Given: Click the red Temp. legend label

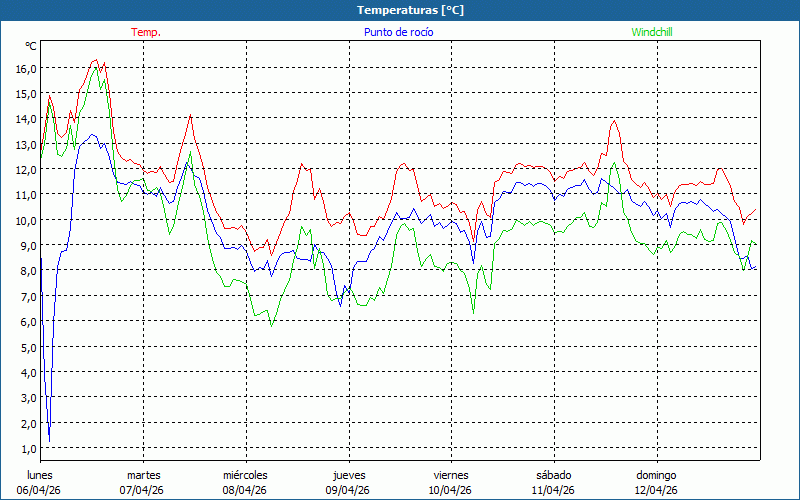Looking at the screenshot, I should pos(146,32).
